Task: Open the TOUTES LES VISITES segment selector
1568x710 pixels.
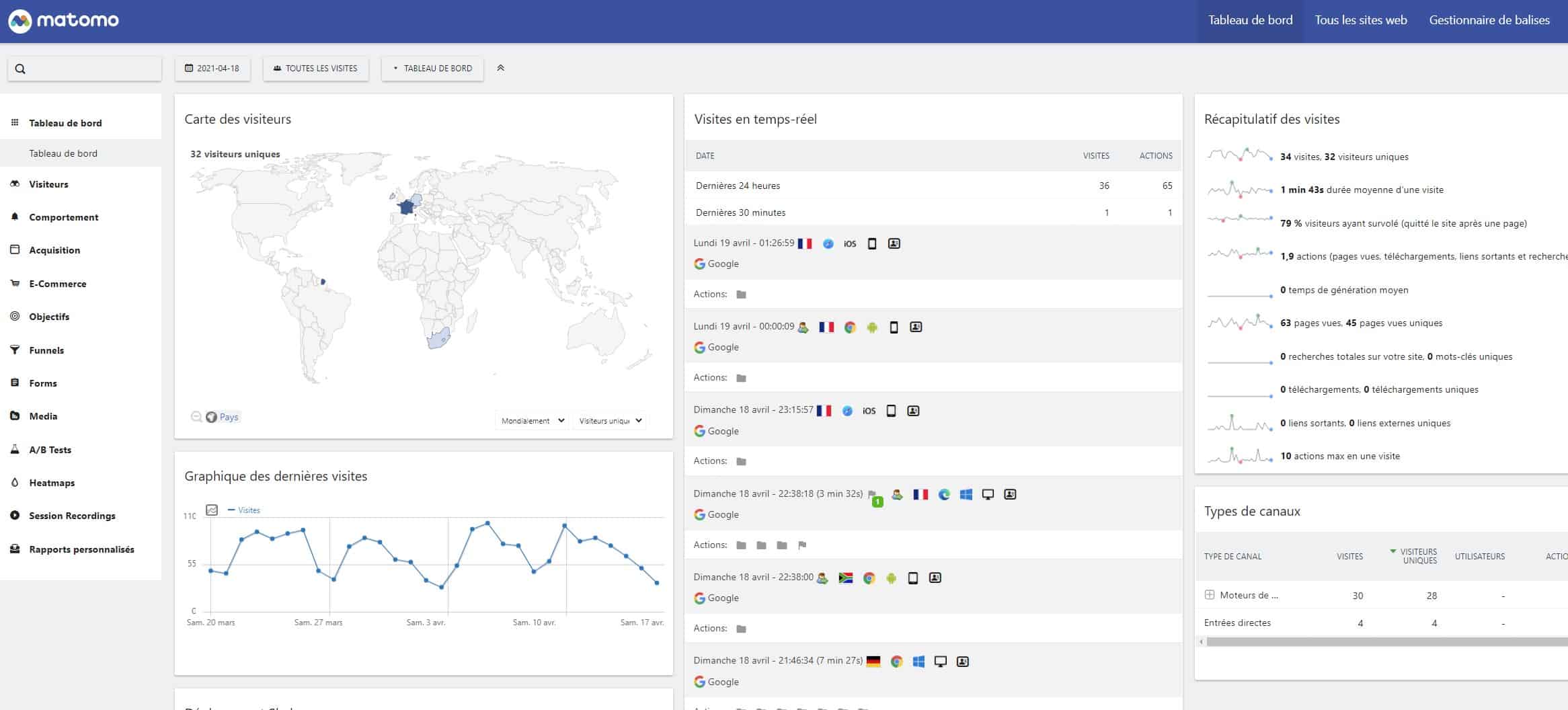Action: (x=315, y=68)
